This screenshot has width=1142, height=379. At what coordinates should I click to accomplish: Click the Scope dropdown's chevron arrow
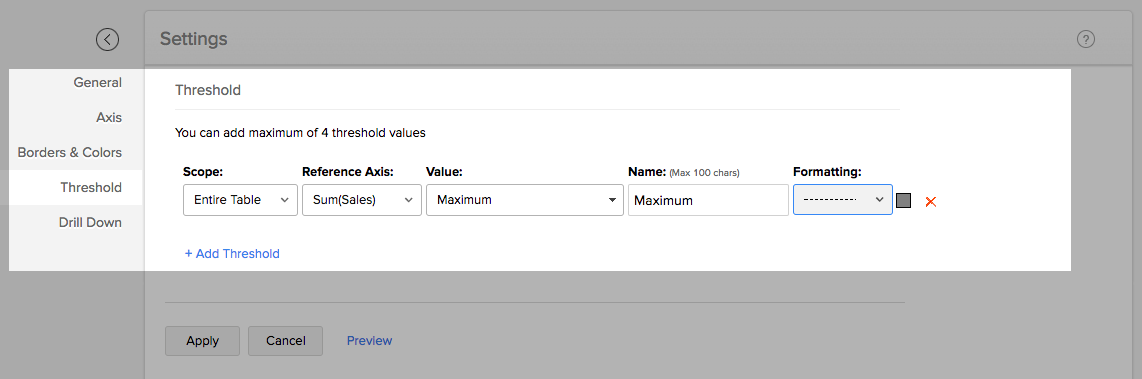(284, 200)
